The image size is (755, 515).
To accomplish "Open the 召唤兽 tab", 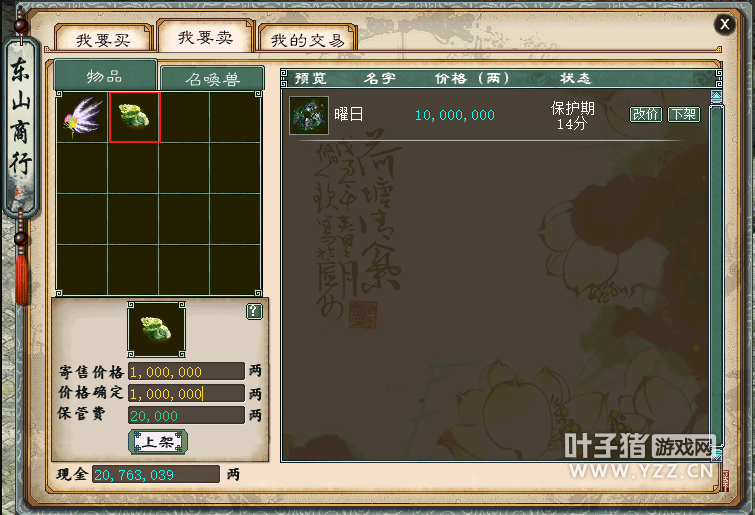I will pyautogui.click(x=212, y=78).
